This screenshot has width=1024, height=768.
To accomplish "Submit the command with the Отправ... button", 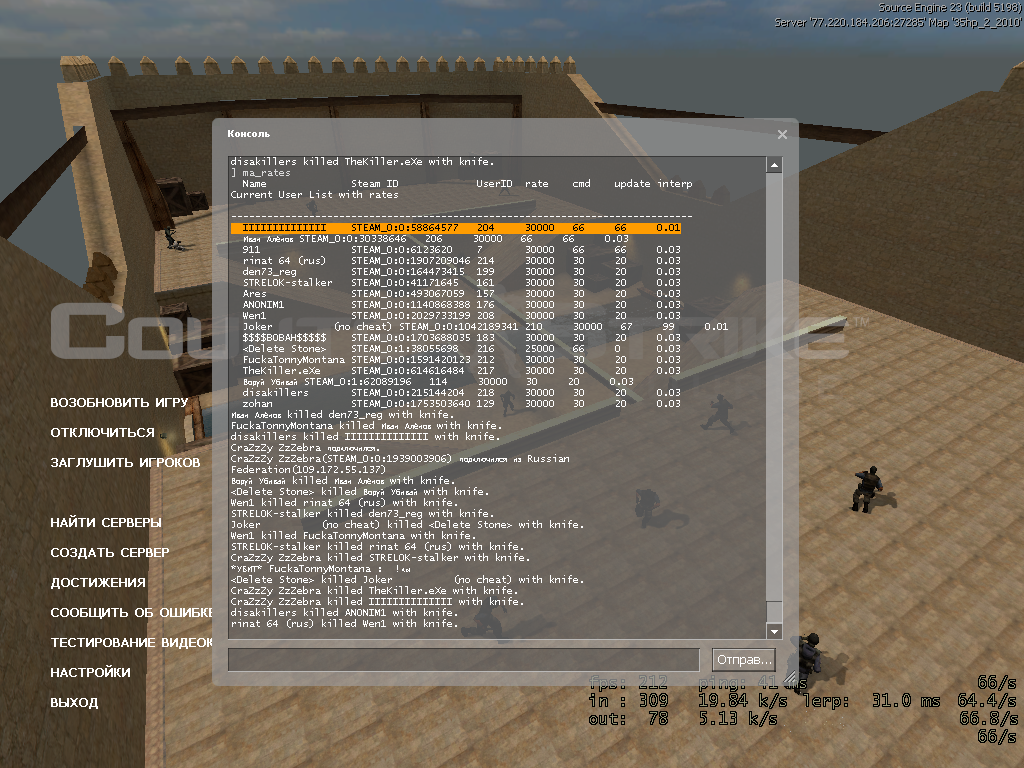I will [x=744, y=660].
